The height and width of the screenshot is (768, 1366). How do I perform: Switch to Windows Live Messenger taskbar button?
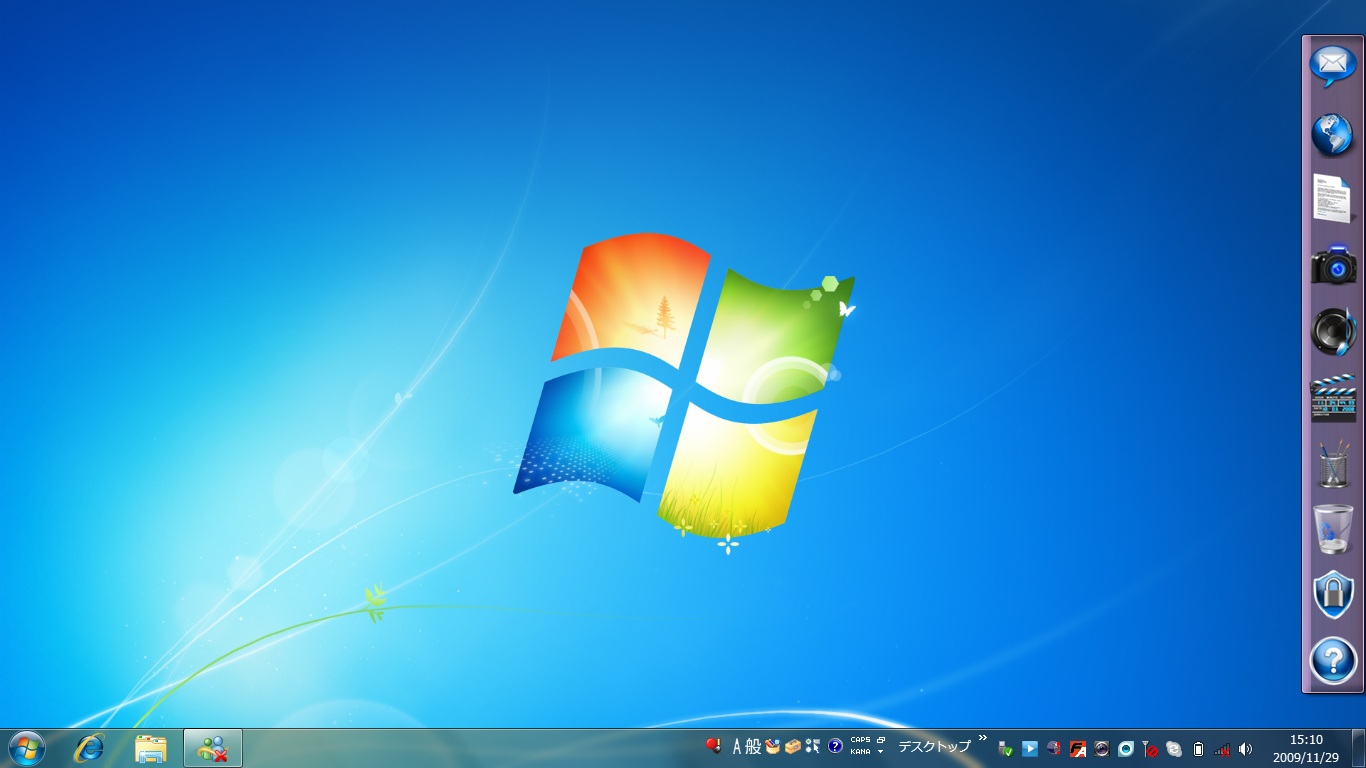[x=213, y=748]
